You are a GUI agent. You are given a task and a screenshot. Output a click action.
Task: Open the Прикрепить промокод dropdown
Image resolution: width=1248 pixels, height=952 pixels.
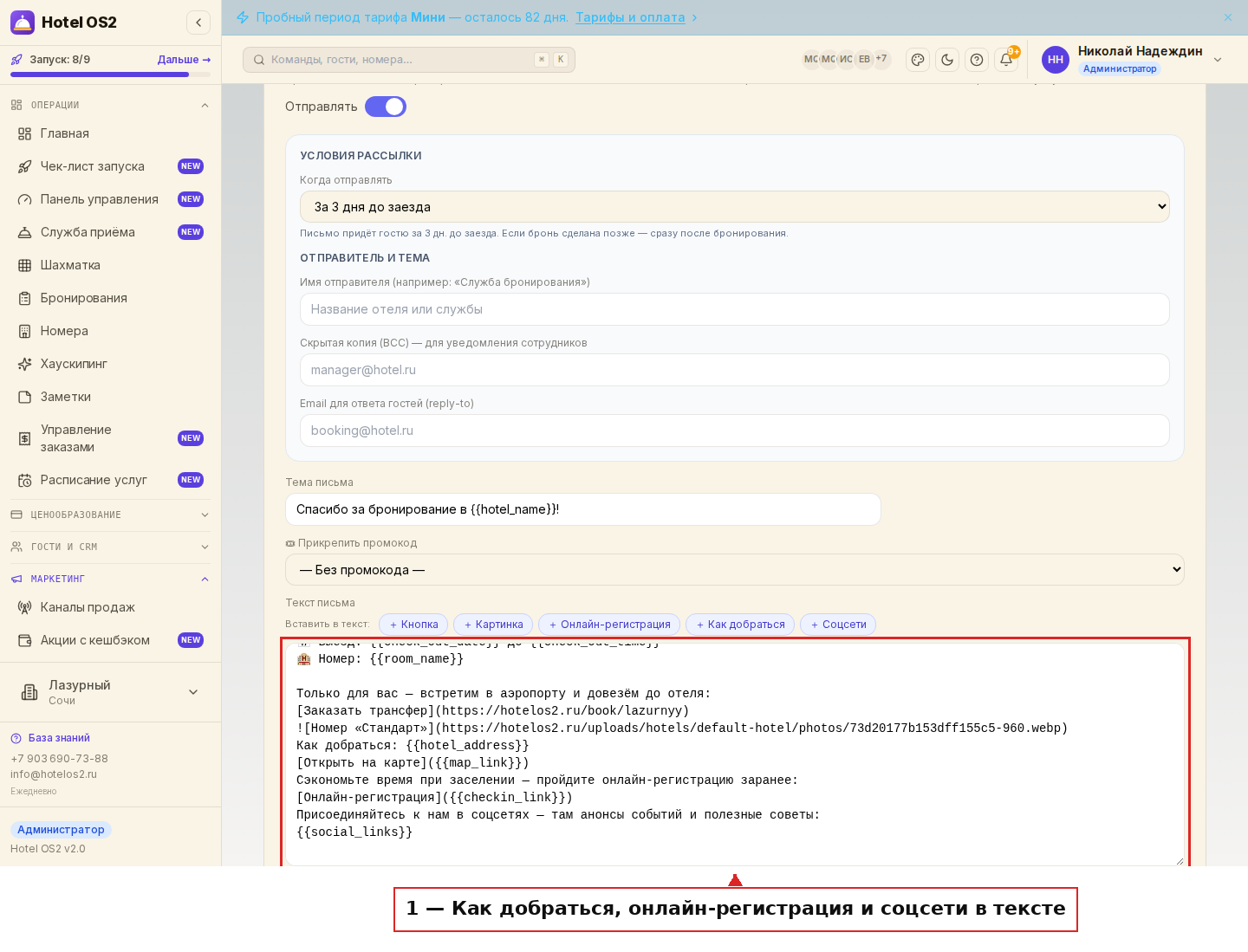[x=735, y=570]
